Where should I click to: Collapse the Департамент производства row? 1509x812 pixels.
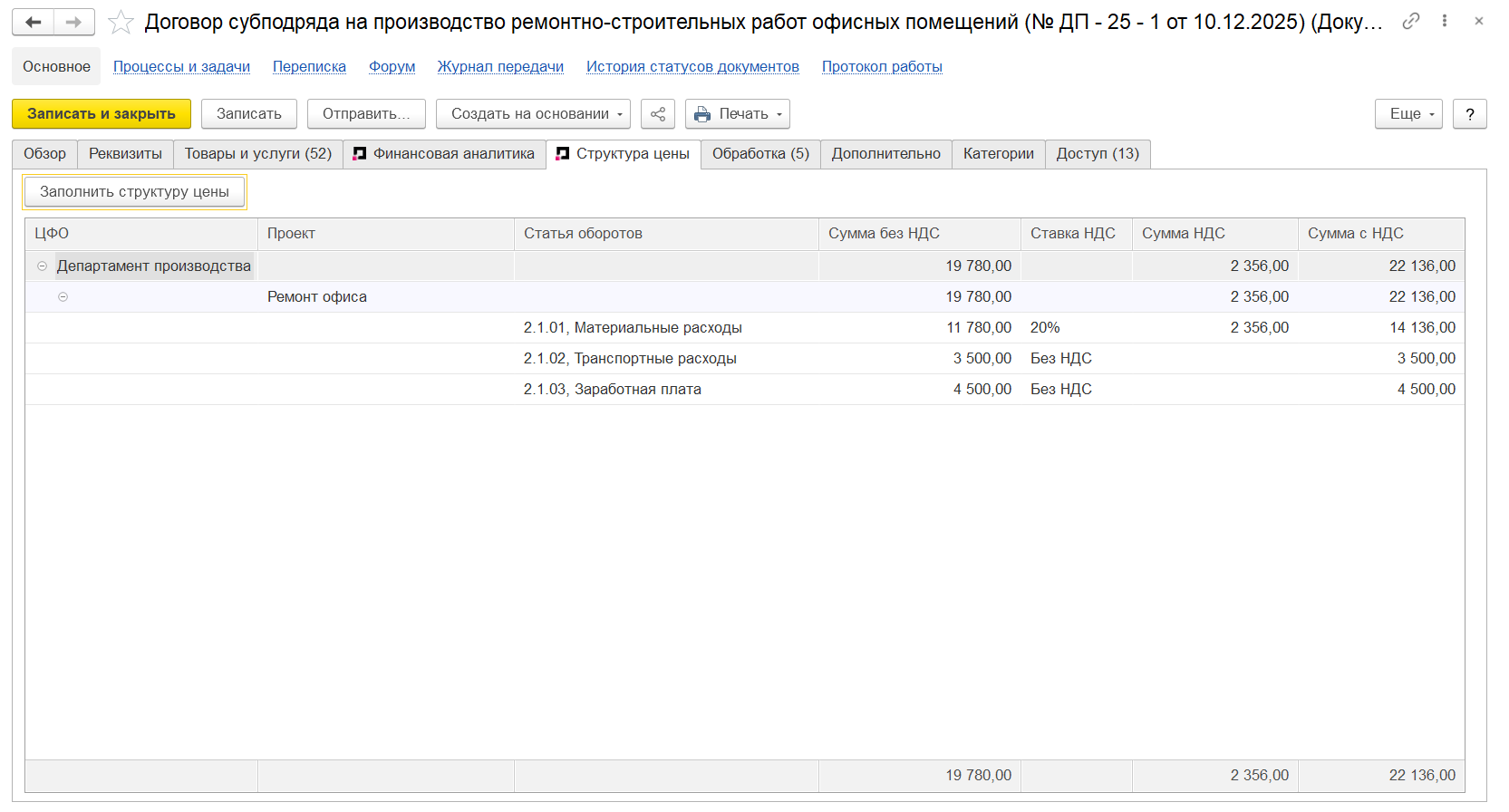(42, 266)
